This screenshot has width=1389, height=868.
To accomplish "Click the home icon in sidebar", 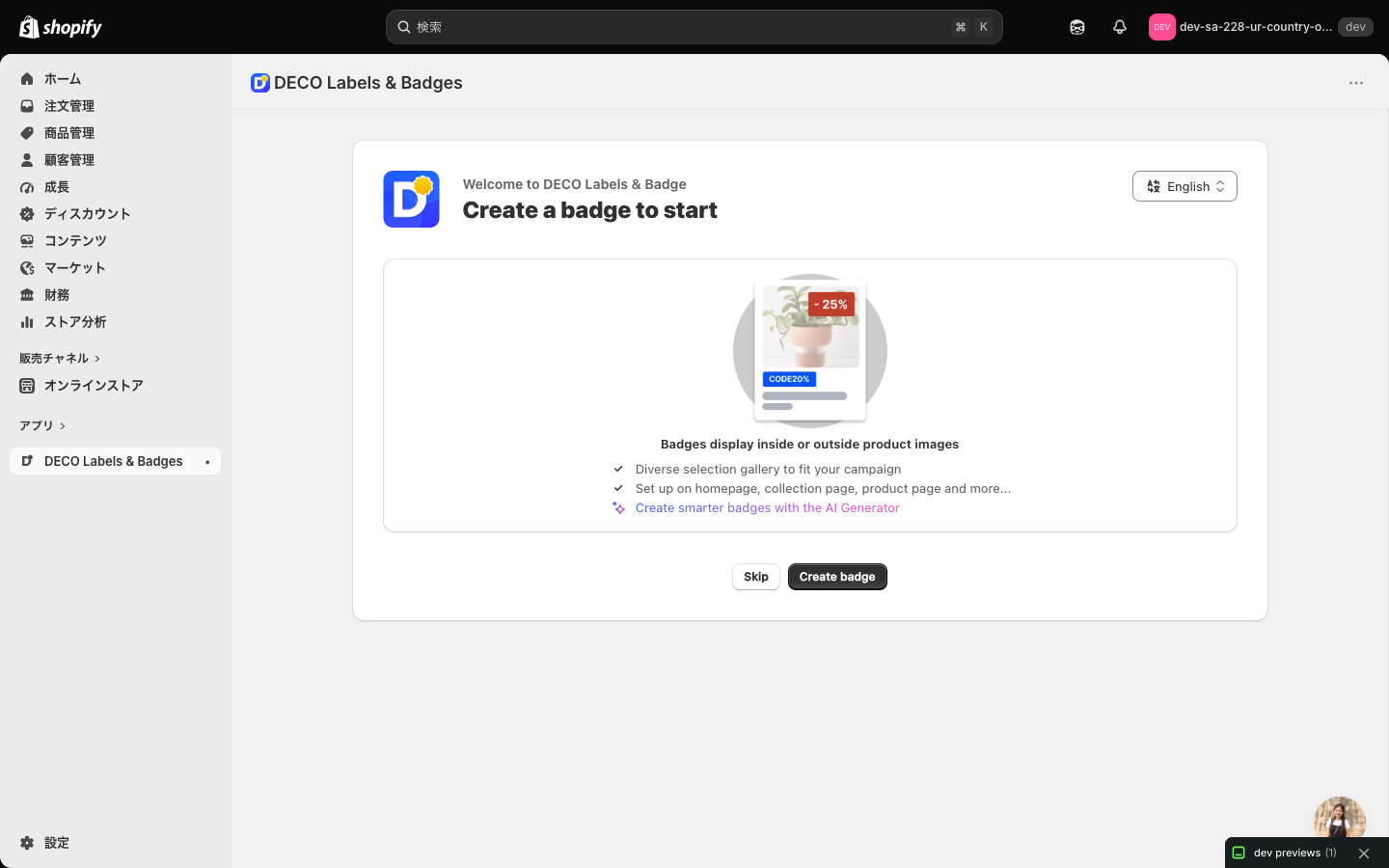I will 27,79.
